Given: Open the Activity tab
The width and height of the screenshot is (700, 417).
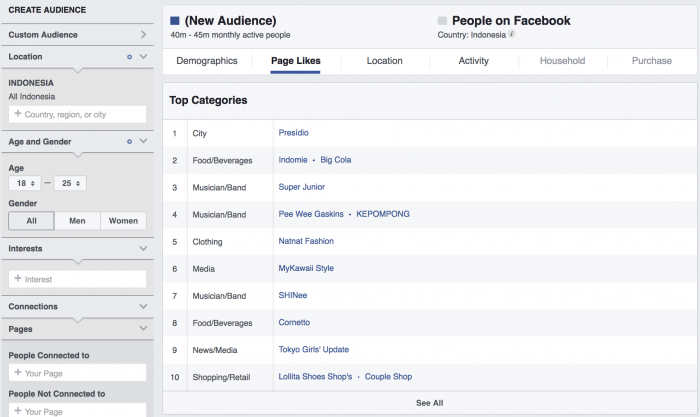Looking at the screenshot, I should [x=473, y=61].
